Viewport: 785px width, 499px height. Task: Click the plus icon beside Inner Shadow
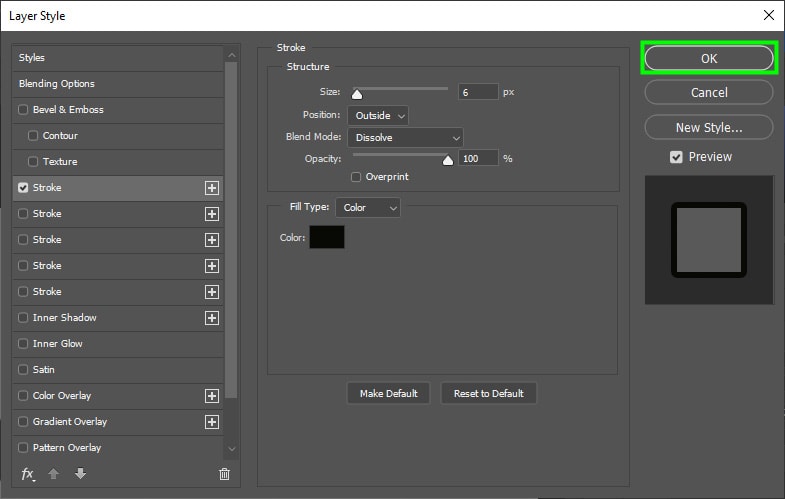tap(212, 318)
